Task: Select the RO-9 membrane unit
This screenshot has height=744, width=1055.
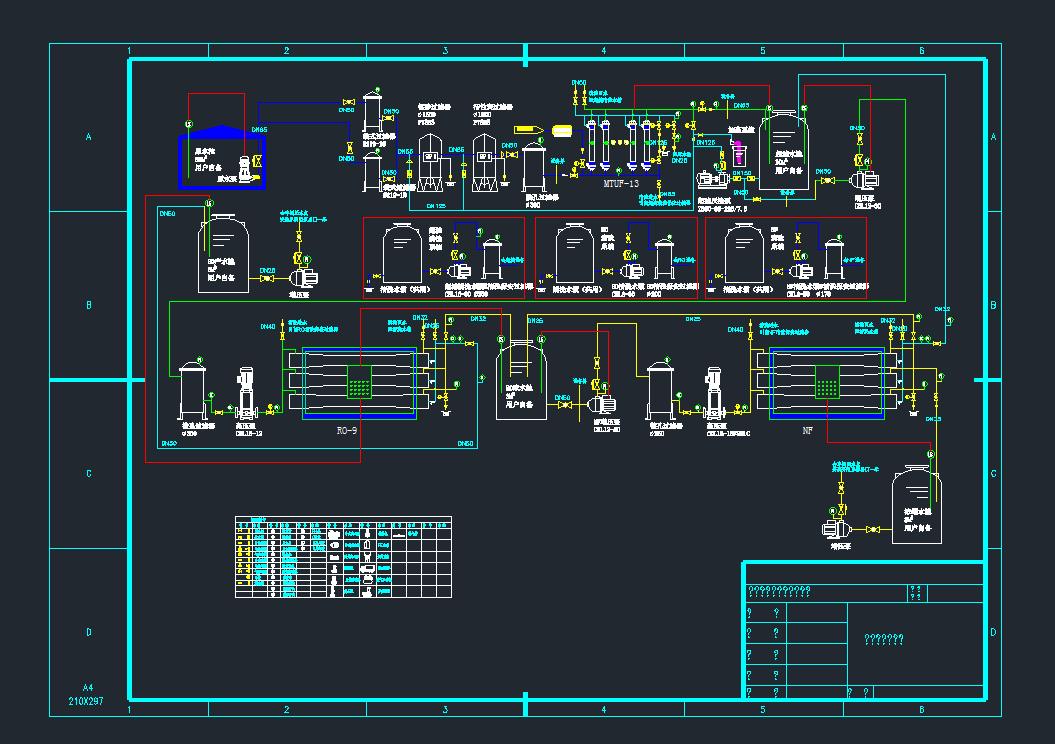Action: (359, 385)
